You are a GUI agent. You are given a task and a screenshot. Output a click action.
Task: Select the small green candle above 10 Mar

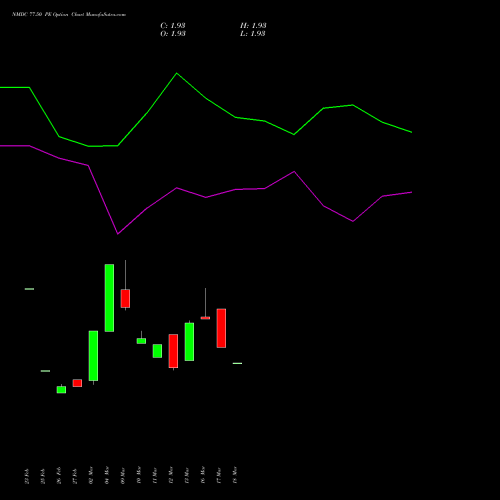[141, 341]
